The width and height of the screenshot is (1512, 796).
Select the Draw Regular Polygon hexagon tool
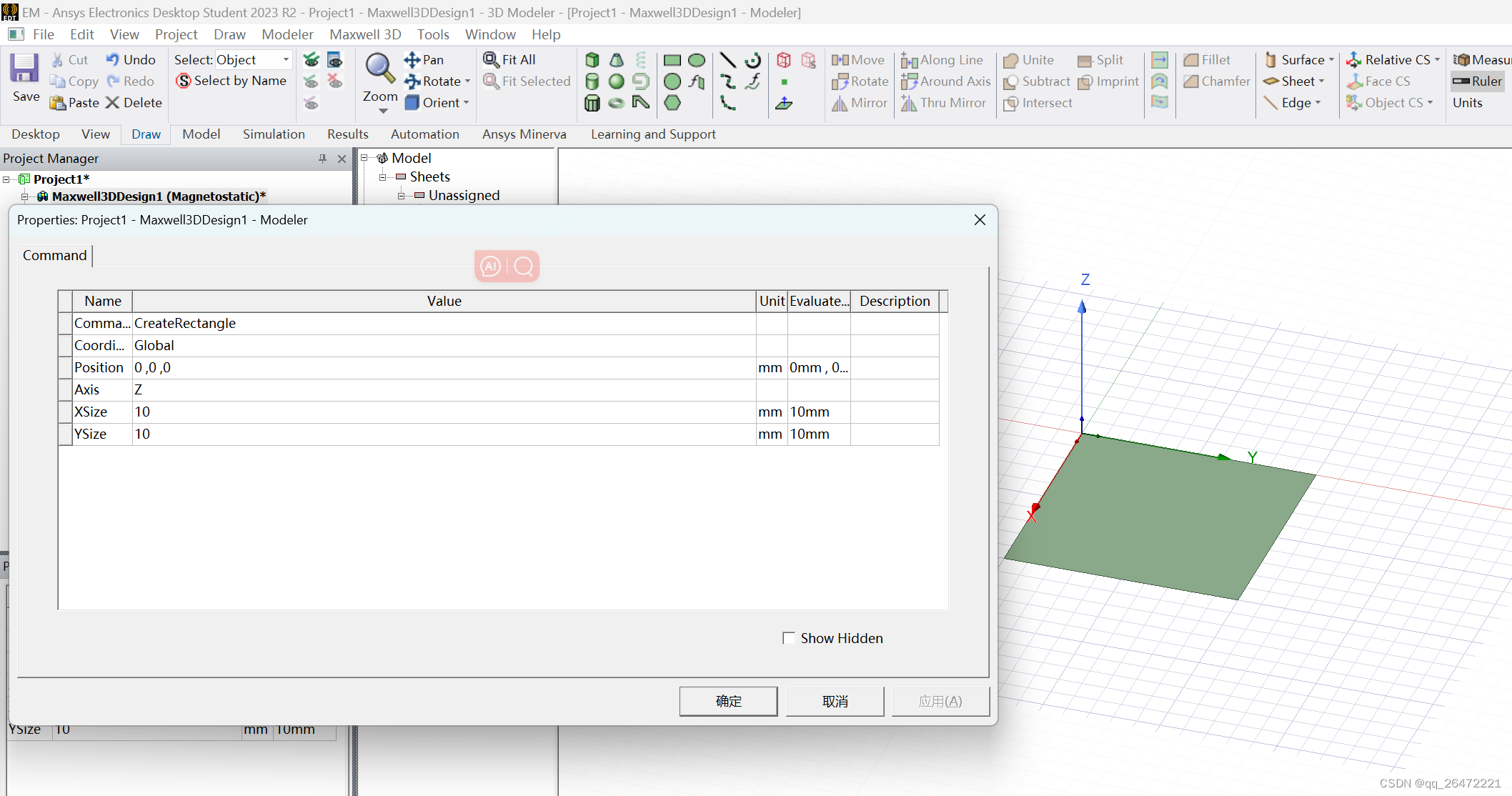(x=672, y=103)
